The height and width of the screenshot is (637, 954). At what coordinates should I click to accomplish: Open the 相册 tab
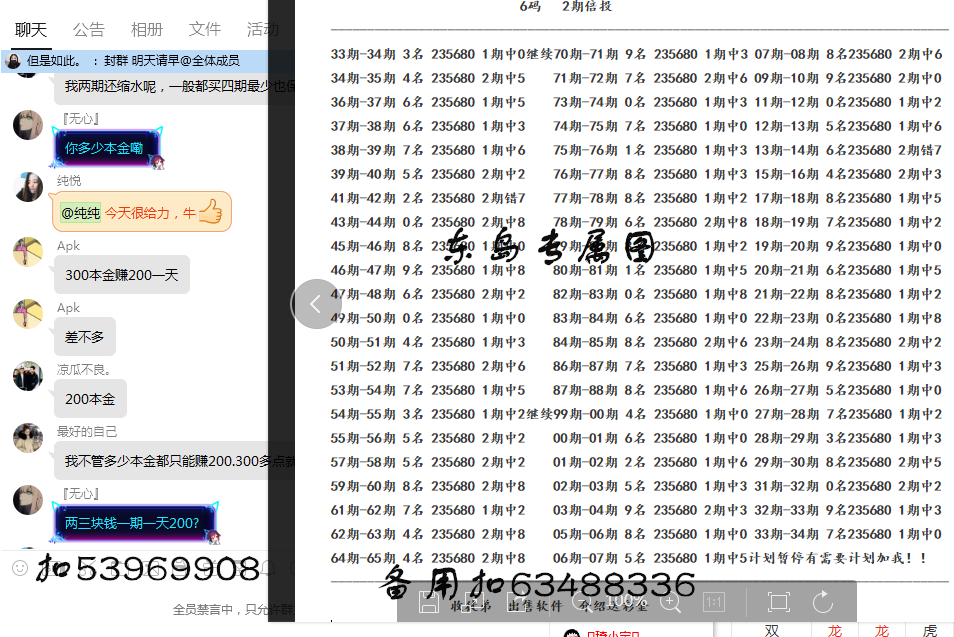coord(147,30)
